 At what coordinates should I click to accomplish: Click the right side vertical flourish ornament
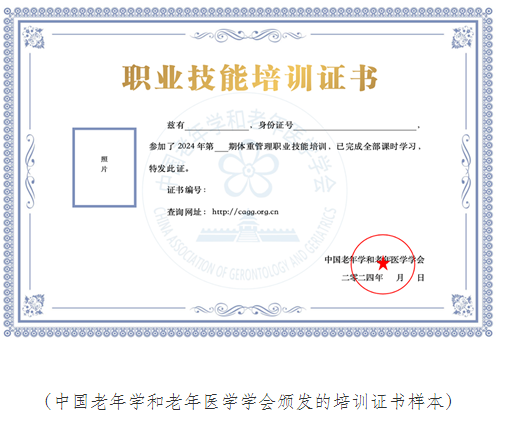click(466, 171)
